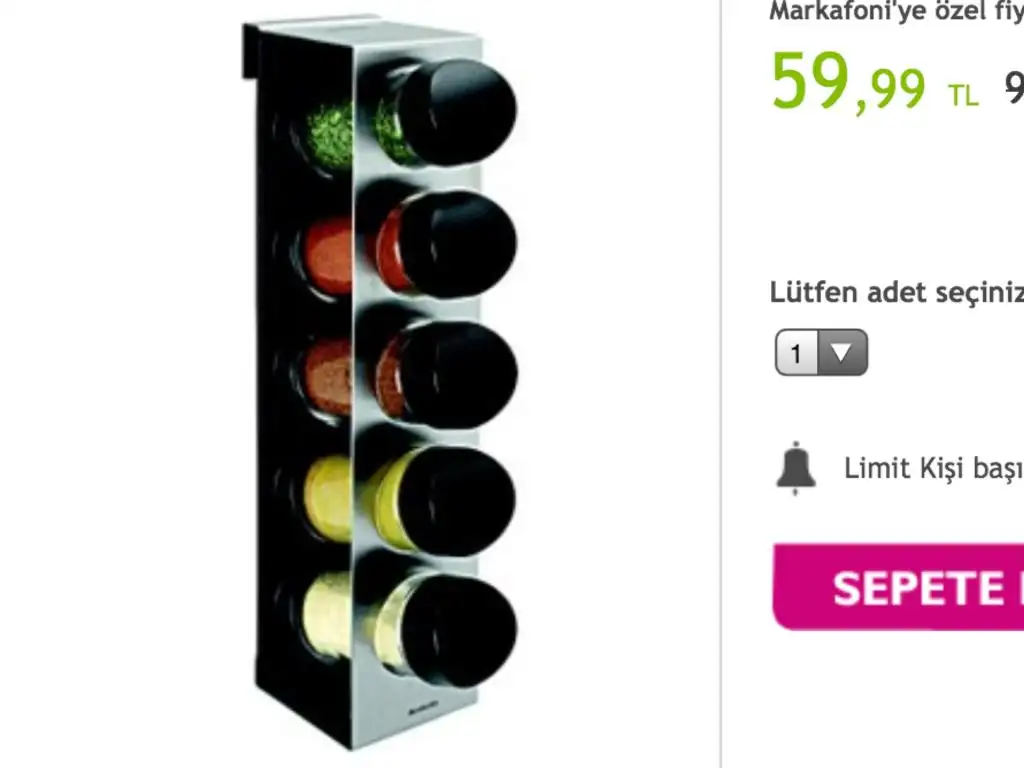Image resolution: width=1024 pixels, height=768 pixels.
Task: Open the quantity dropdown arrow
Action: pyautogui.click(x=842, y=353)
